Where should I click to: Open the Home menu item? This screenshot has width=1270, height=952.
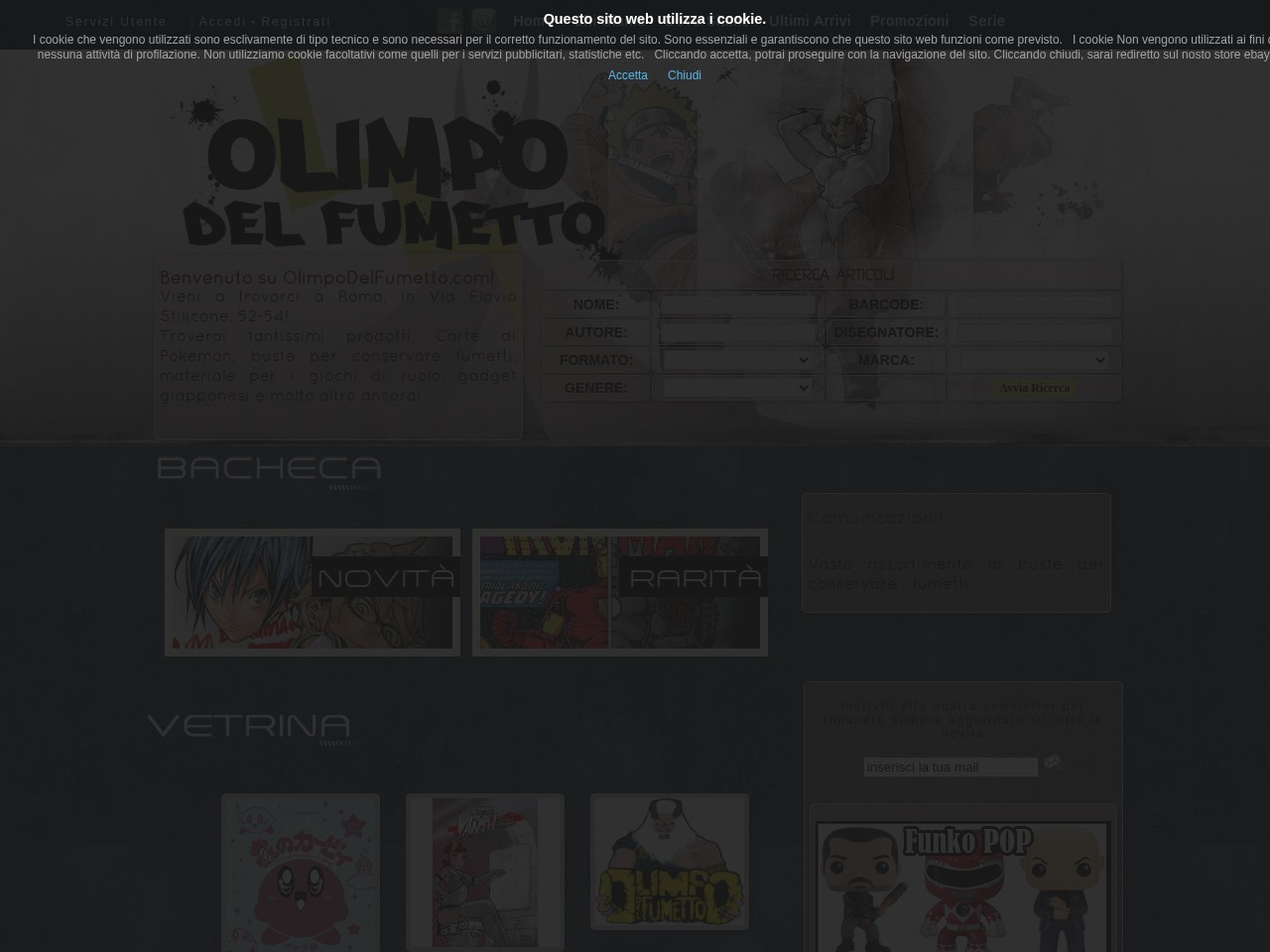pyautogui.click(x=537, y=21)
